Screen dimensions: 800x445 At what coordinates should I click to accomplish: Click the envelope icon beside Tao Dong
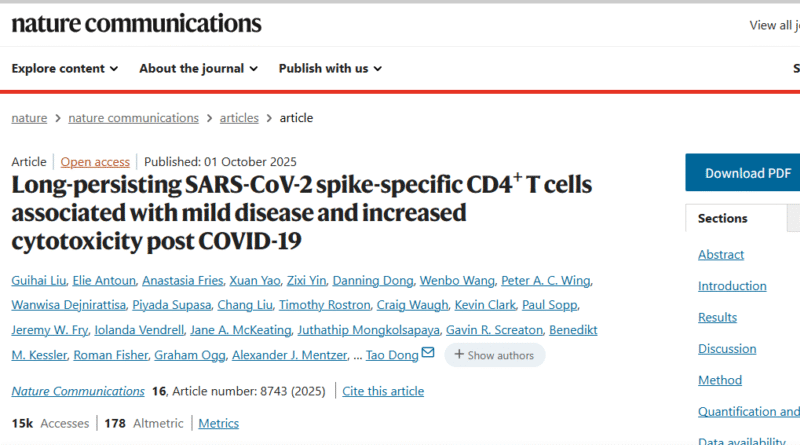coord(428,353)
